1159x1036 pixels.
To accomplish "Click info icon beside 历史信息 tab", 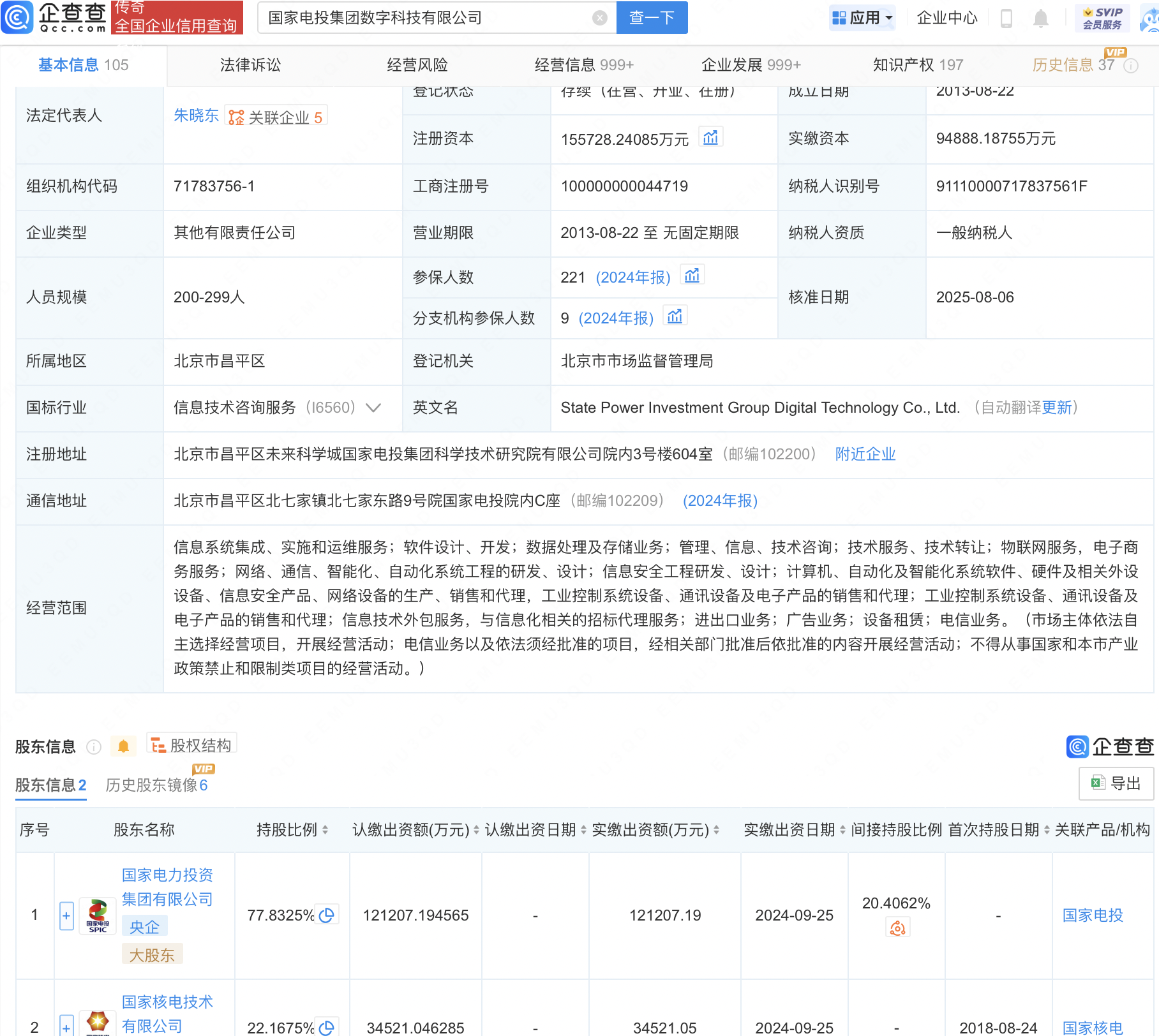I will tap(1131, 66).
